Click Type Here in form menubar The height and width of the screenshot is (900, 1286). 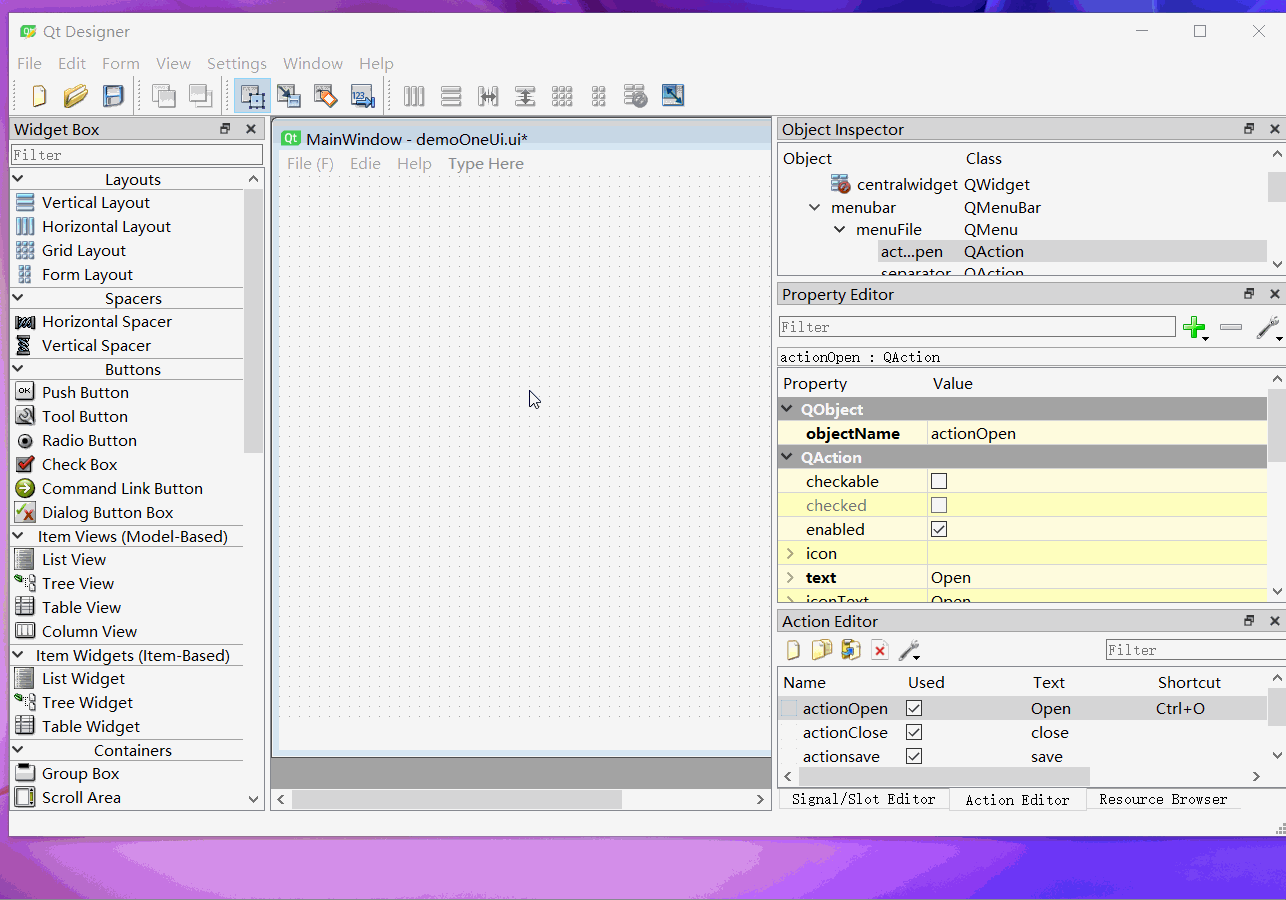click(486, 164)
